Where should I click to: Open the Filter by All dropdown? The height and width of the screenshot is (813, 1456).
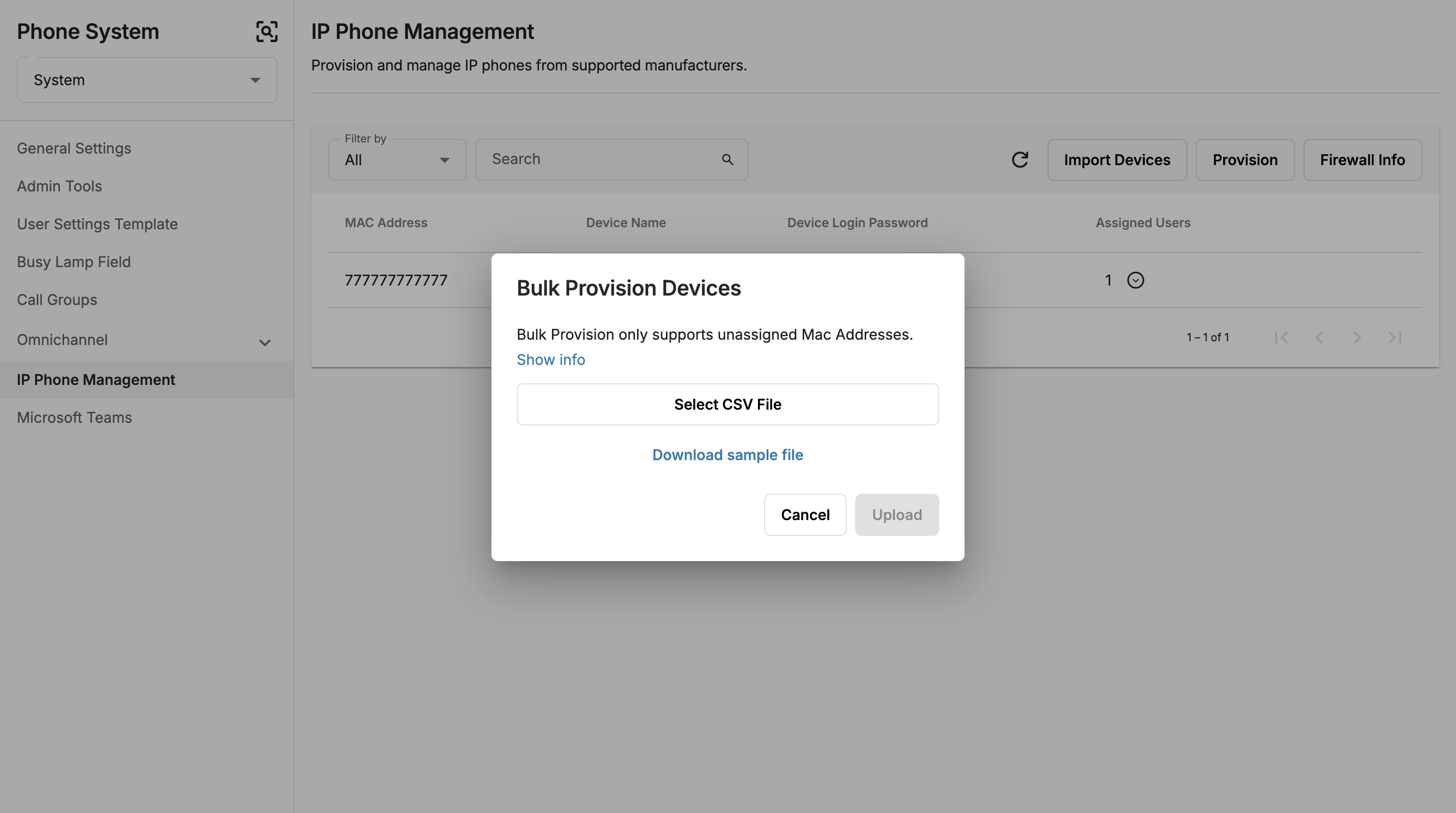point(397,160)
